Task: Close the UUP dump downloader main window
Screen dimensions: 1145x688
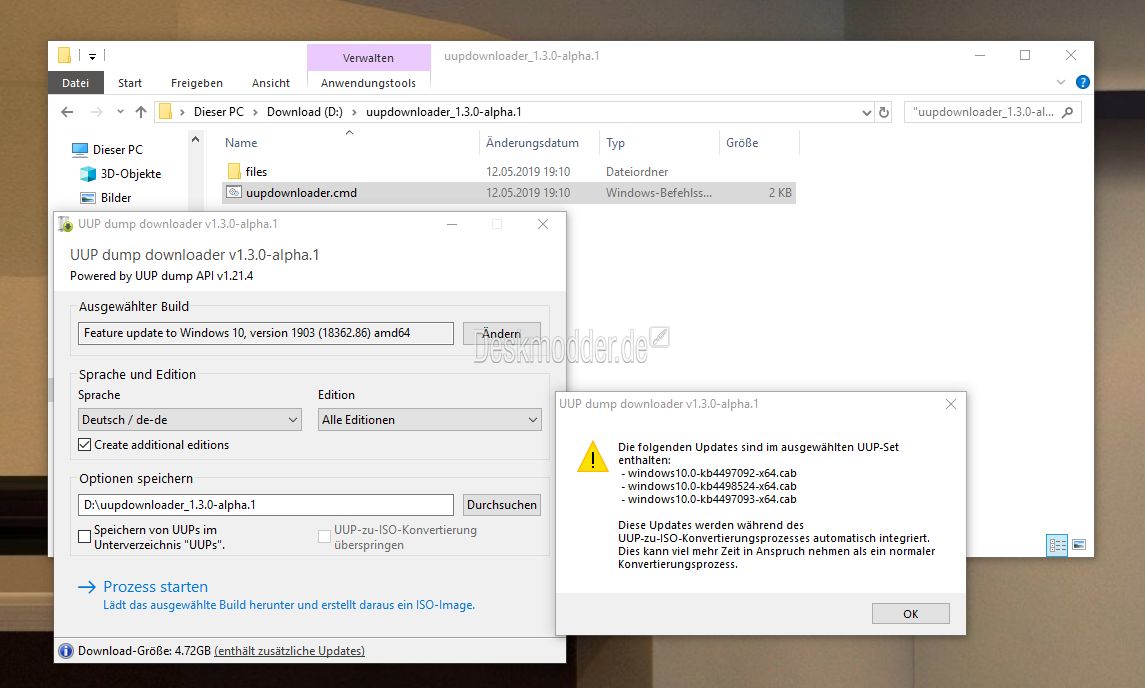Action: (x=543, y=224)
